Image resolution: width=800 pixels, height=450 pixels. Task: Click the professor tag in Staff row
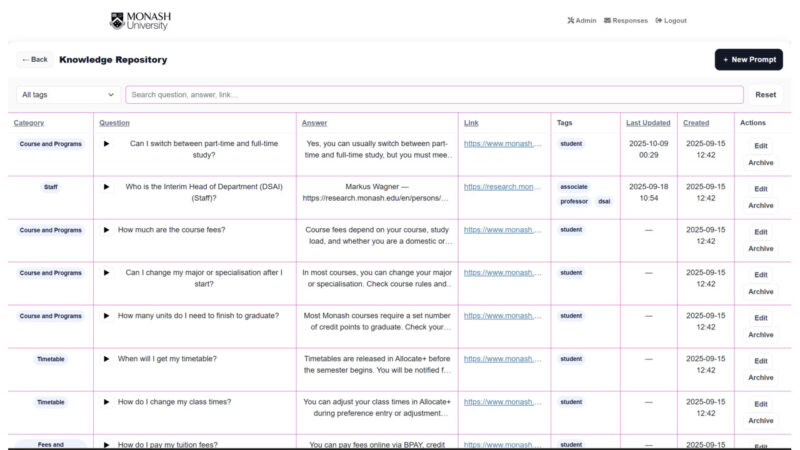pos(575,201)
